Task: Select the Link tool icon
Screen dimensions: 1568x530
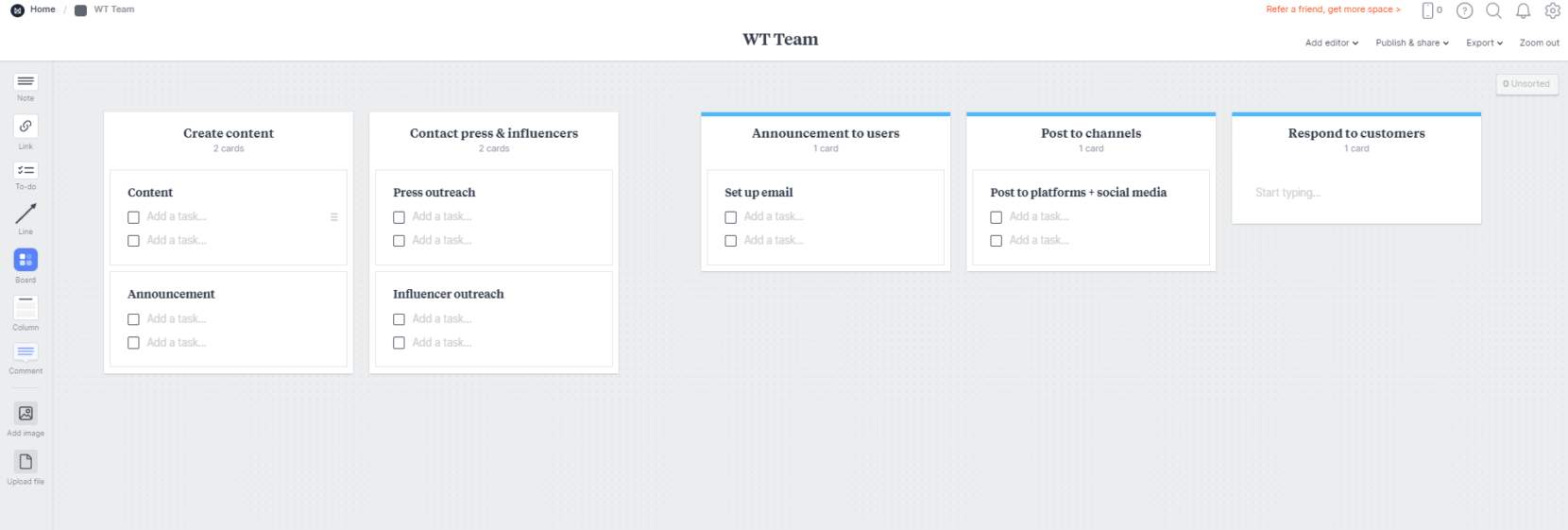Action: tap(26, 127)
